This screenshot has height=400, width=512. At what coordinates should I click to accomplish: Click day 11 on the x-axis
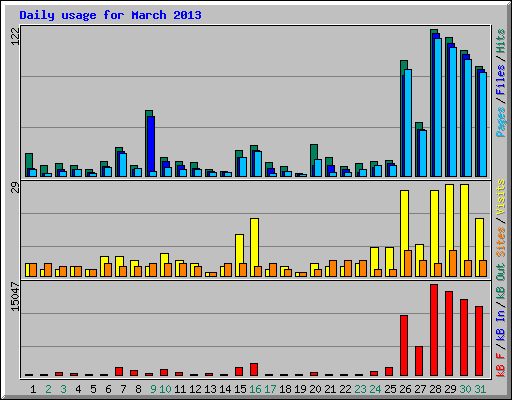180,389
